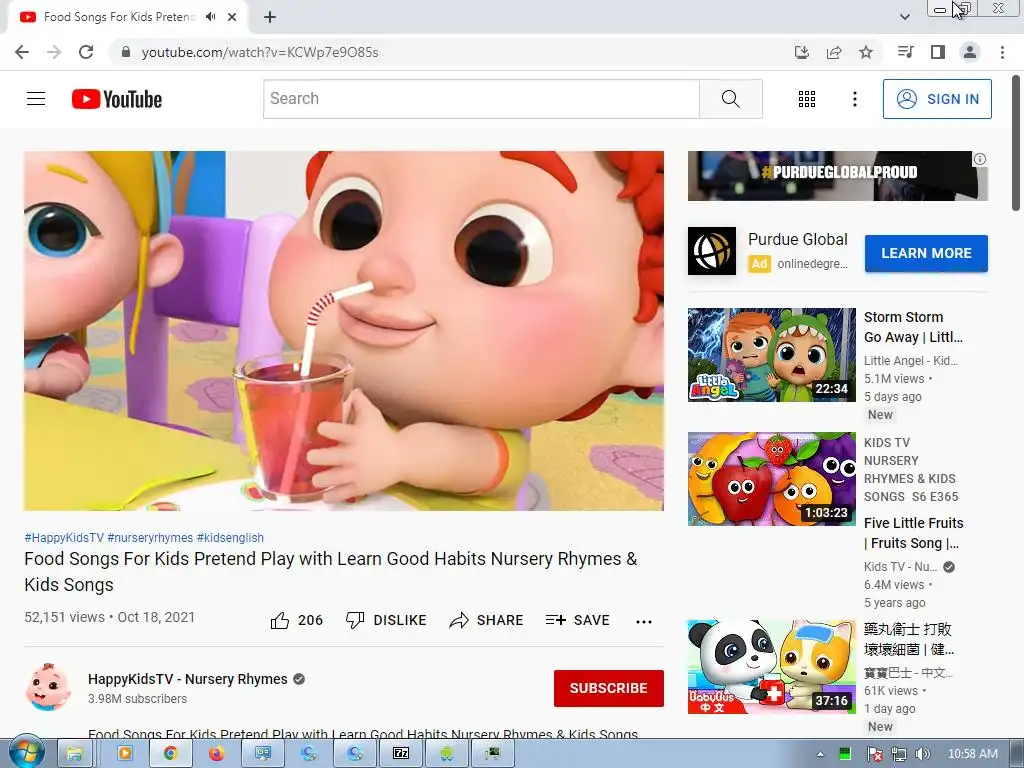Like the video with thumbs up
This screenshot has width=1024, height=768.
(296, 620)
